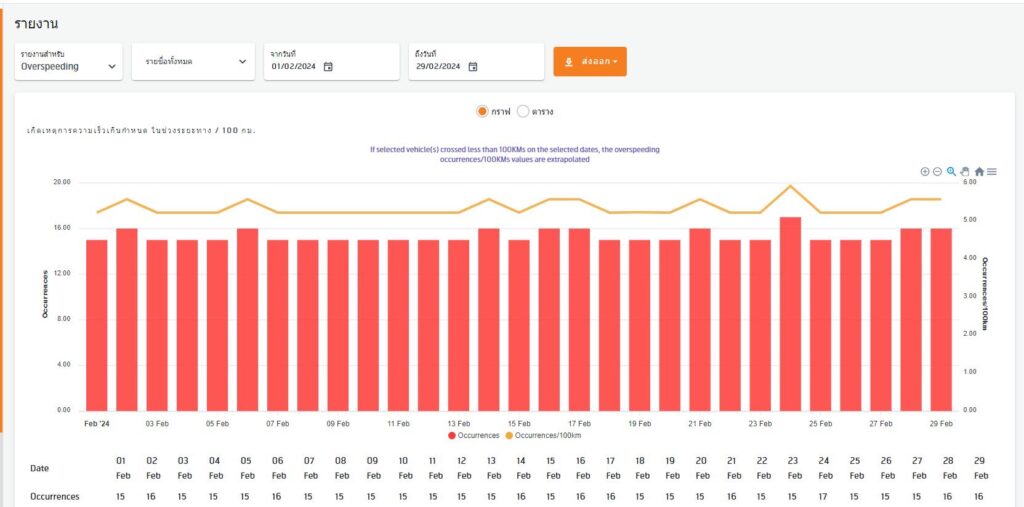
Task: Reset chart zoom with home icon
Action: coord(979,172)
